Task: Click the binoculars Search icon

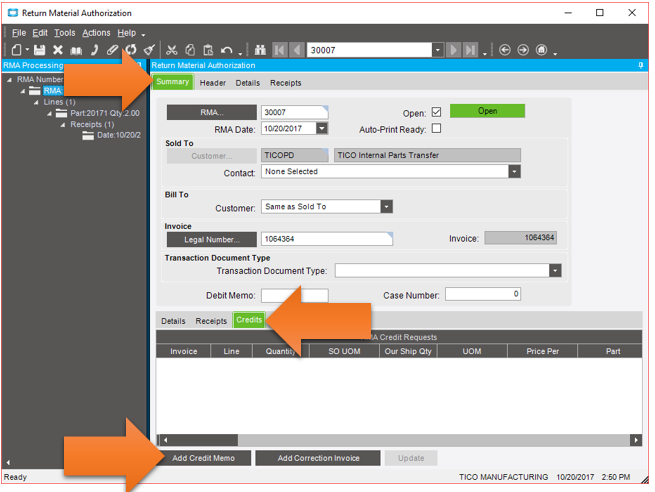Action: (x=260, y=50)
